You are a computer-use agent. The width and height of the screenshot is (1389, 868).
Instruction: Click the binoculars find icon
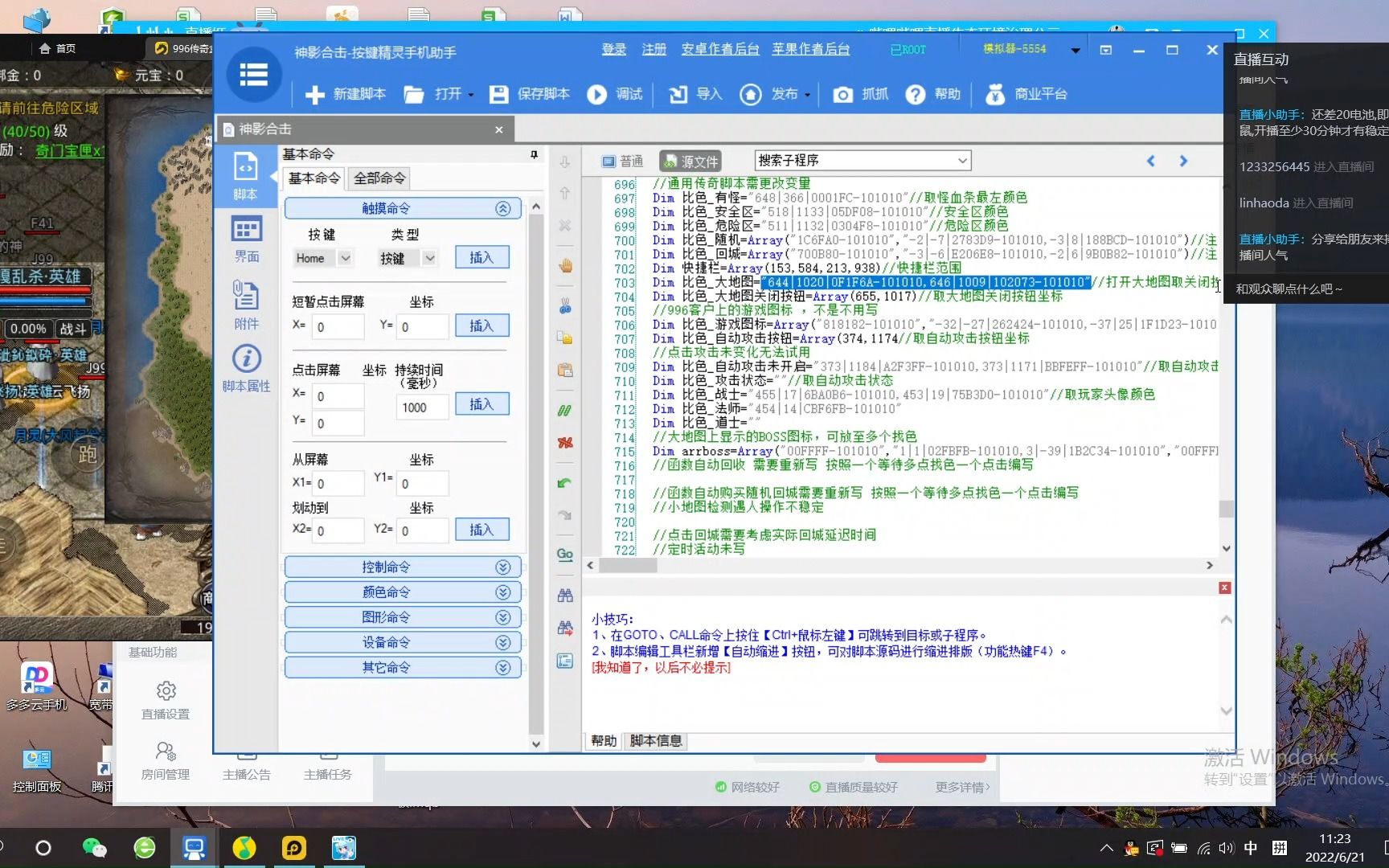565,596
